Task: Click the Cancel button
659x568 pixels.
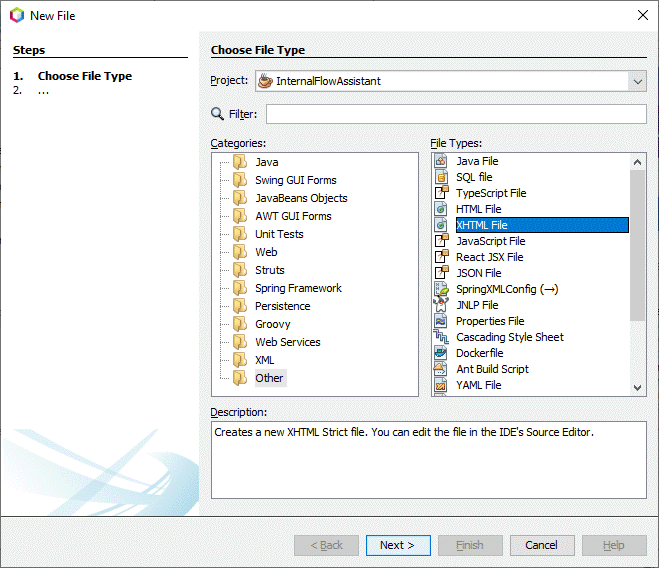Action: (x=542, y=545)
